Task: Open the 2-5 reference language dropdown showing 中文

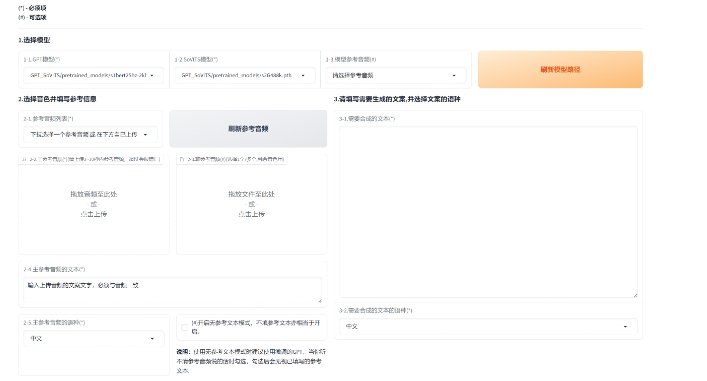Action: click(93, 338)
